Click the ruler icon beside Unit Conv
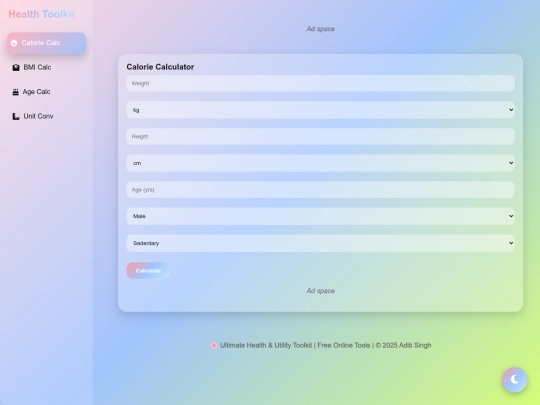The width and height of the screenshot is (540, 405). [16, 116]
